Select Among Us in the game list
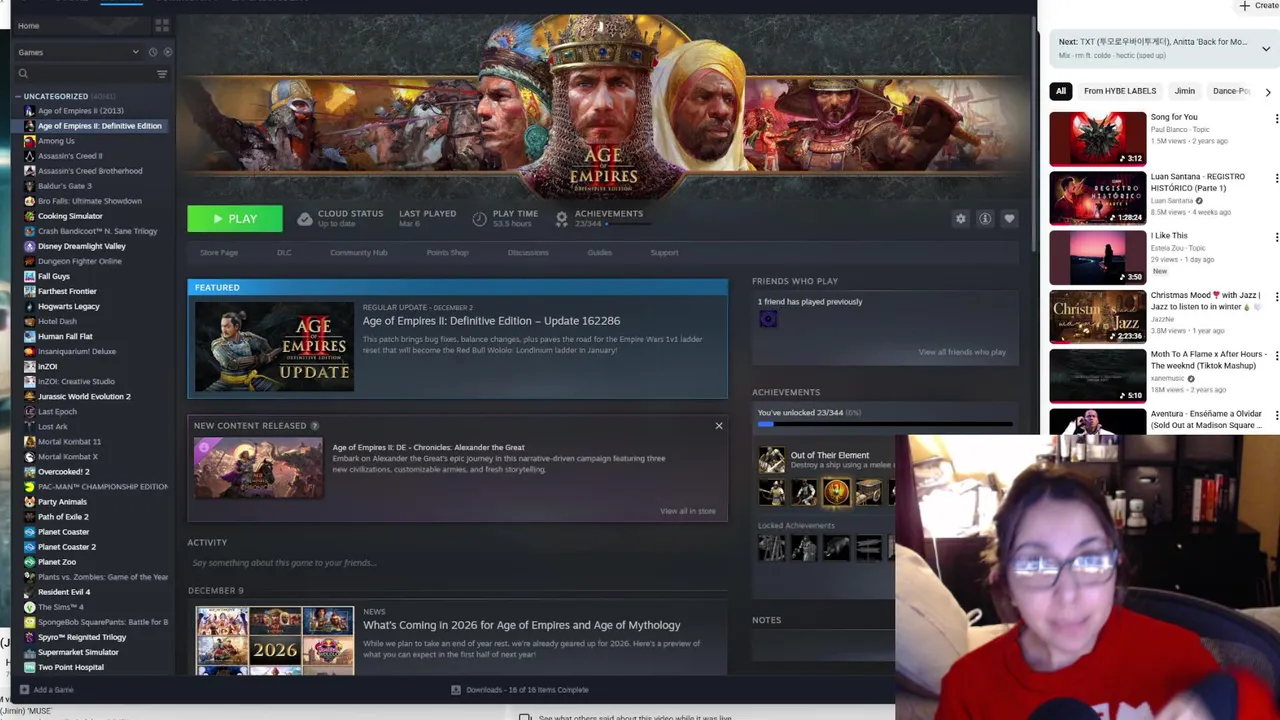 [x=56, y=141]
